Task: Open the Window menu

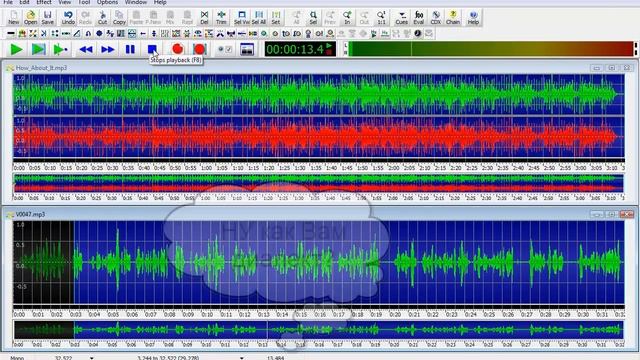Action: (x=136, y=2)
